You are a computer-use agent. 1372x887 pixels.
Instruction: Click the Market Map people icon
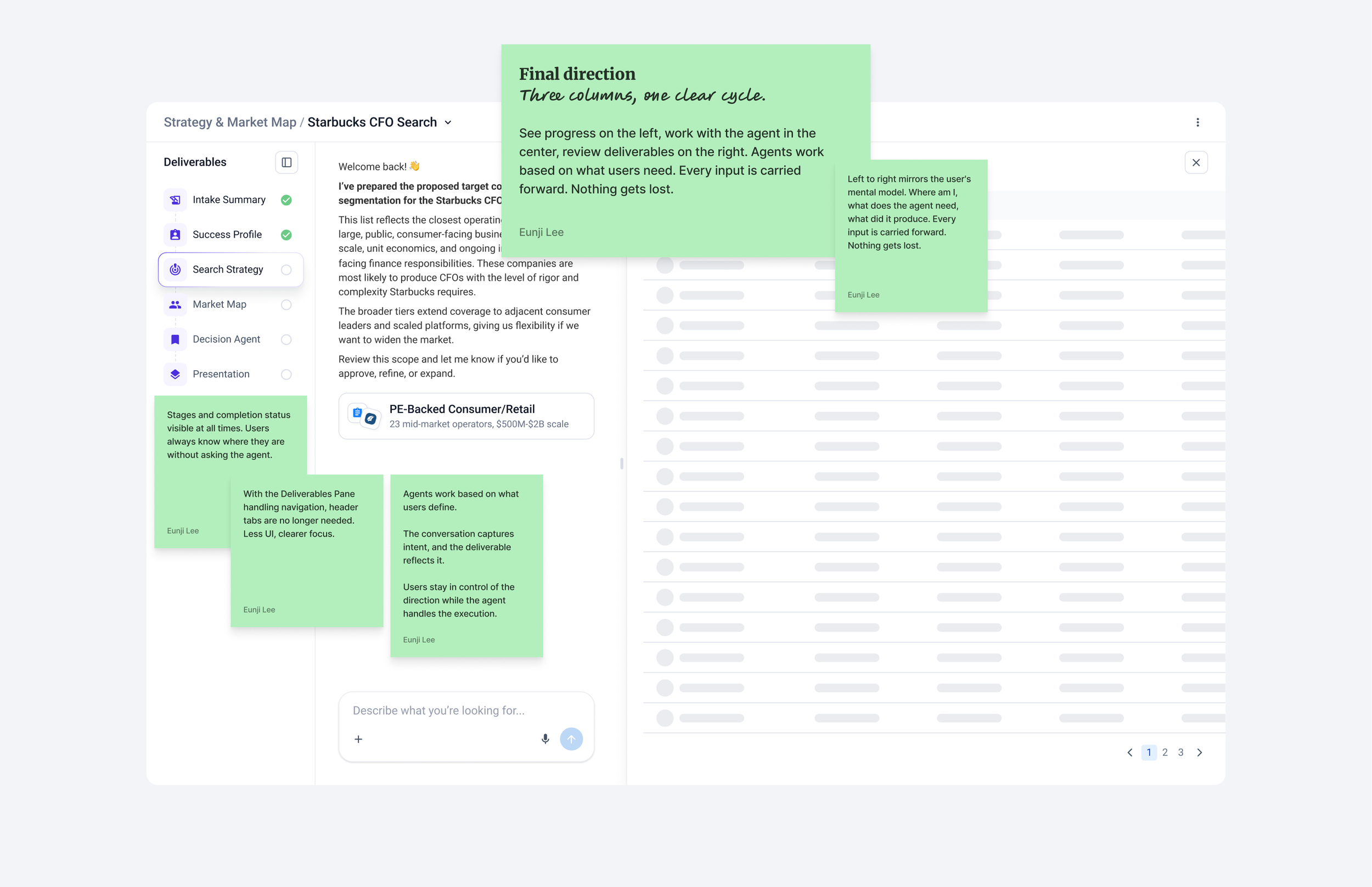175,304
